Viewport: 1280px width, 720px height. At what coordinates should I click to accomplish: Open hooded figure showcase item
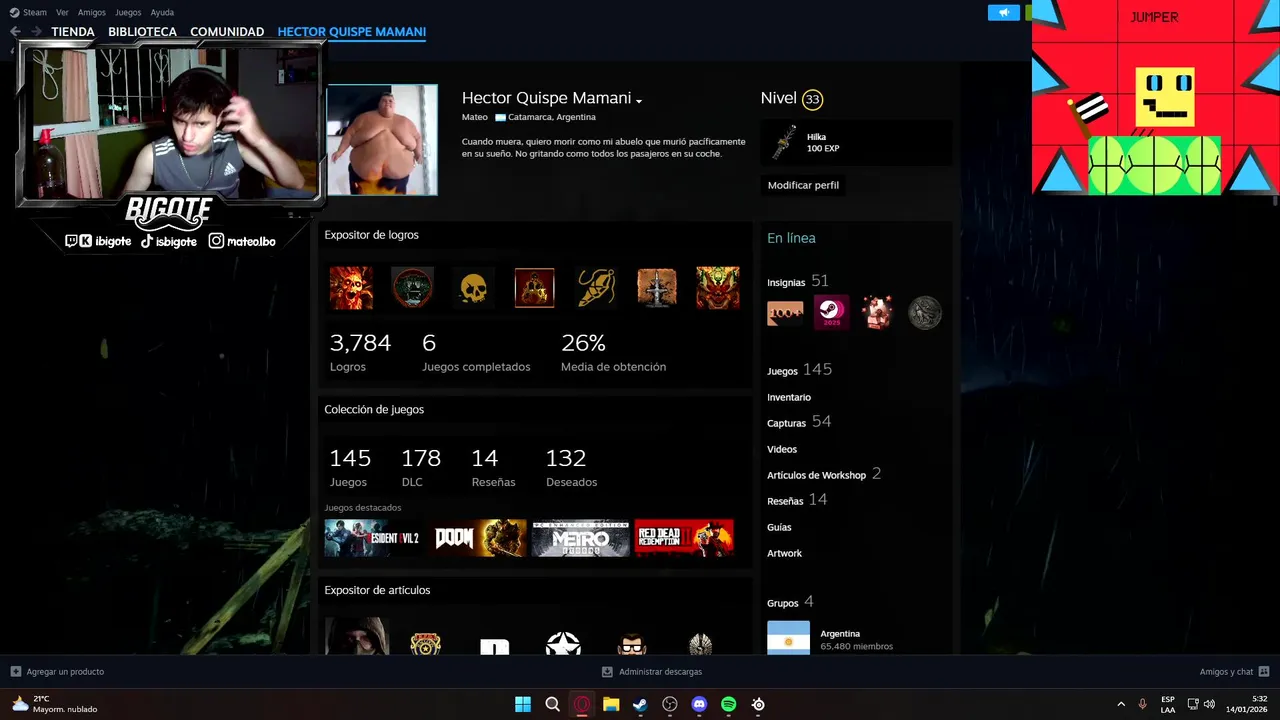coord(357,636)
